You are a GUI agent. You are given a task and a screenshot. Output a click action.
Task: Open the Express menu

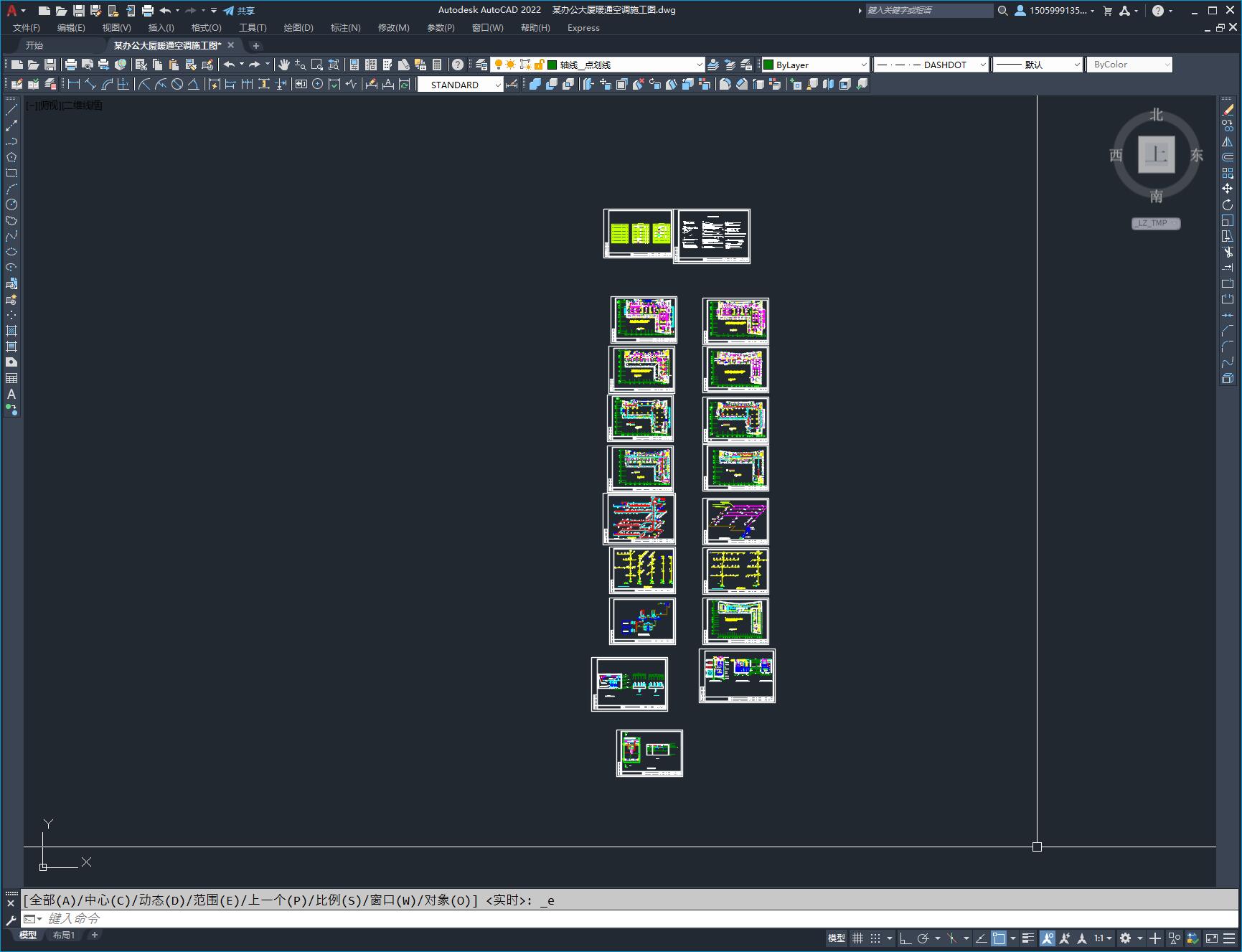(583, 28)
